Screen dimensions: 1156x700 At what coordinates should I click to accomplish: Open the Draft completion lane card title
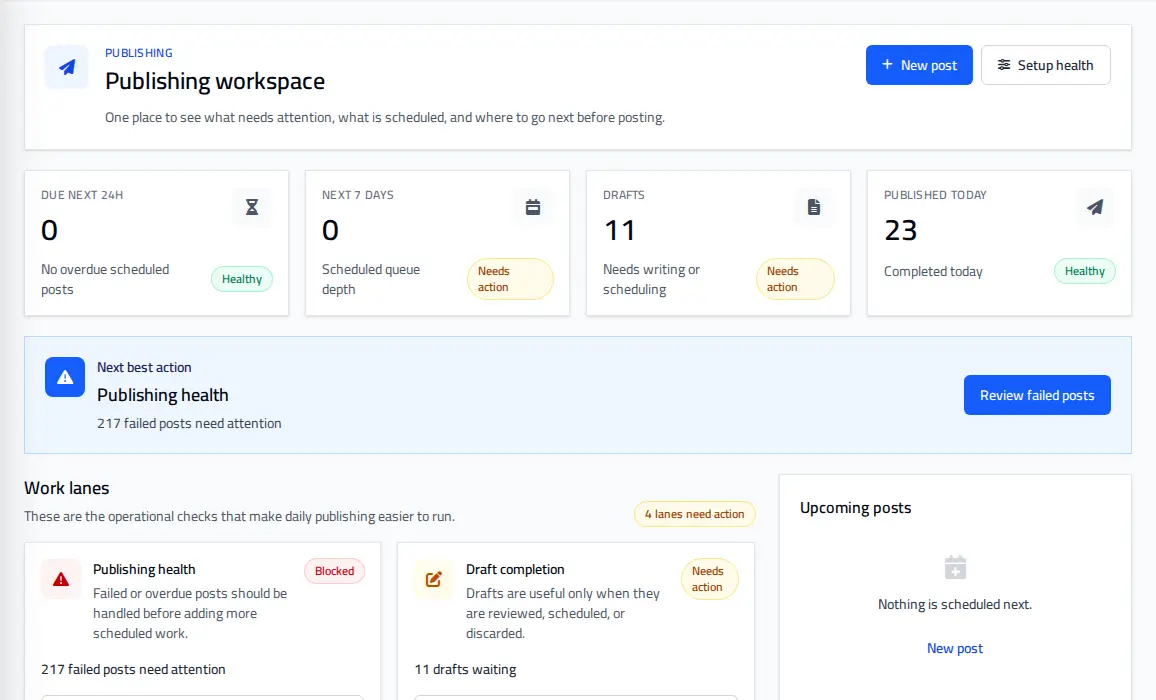click(x=515, y=569)
